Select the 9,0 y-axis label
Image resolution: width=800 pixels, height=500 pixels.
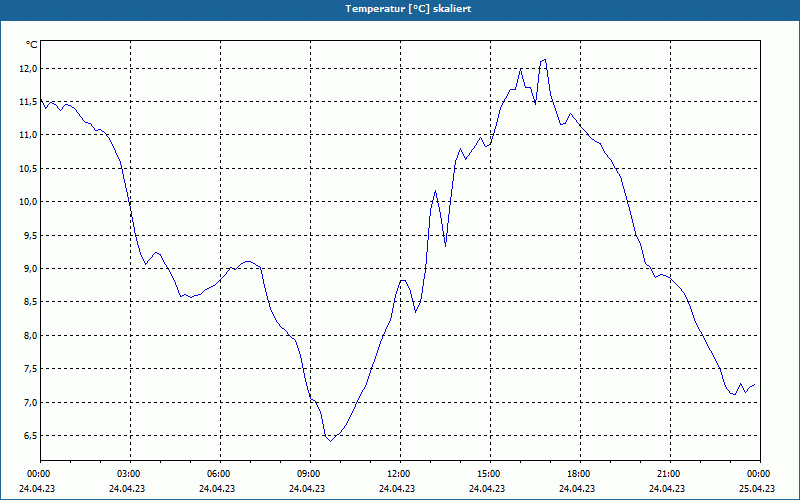click(30, 268)
